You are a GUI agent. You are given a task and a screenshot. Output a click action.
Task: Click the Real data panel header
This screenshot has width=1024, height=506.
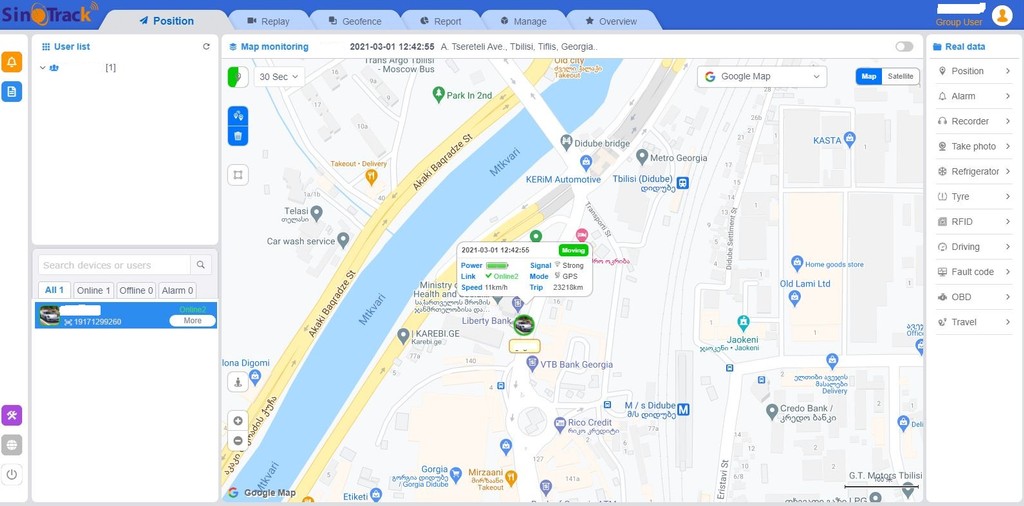[959, 47]
